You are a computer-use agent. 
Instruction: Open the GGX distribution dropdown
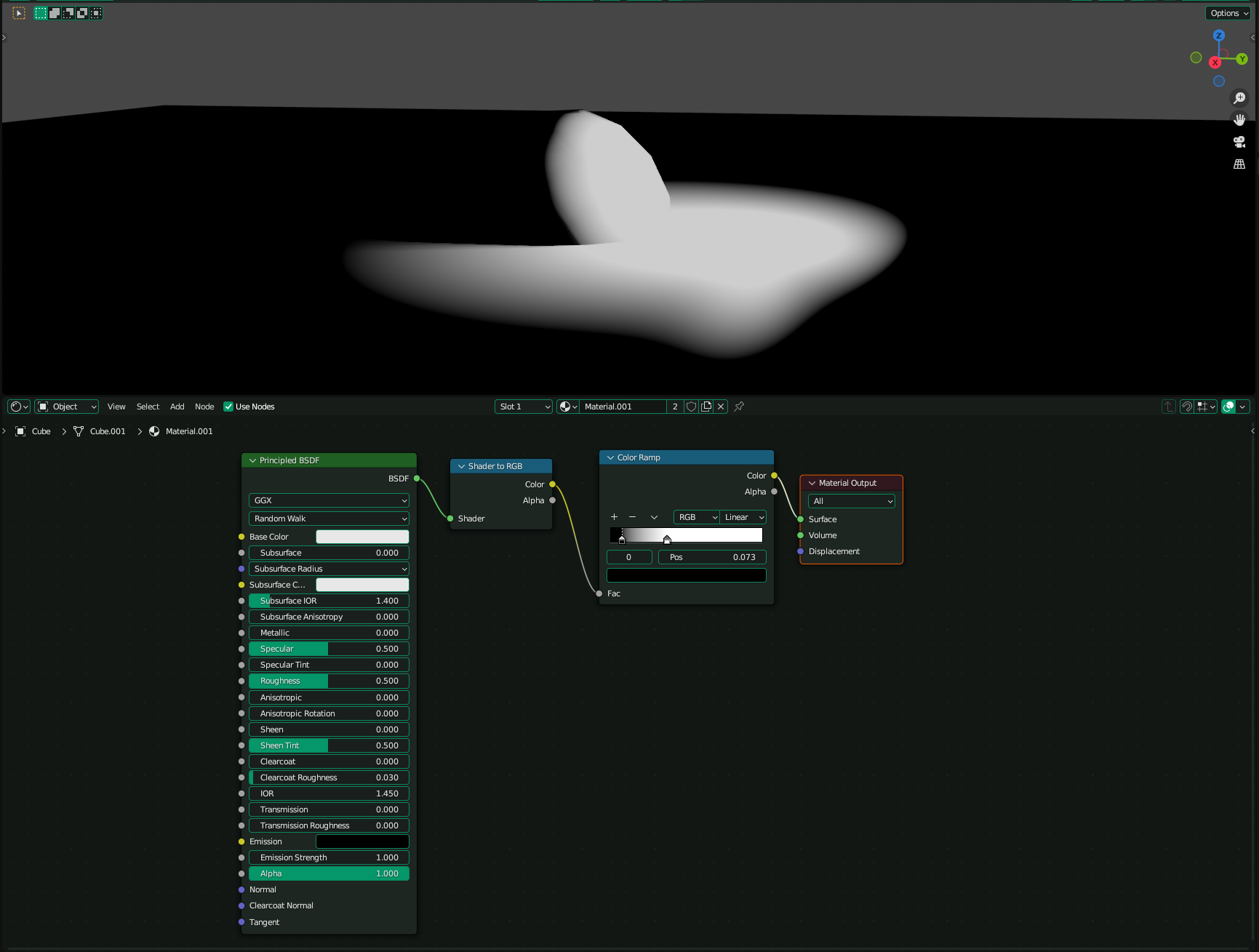pos(329,500)
